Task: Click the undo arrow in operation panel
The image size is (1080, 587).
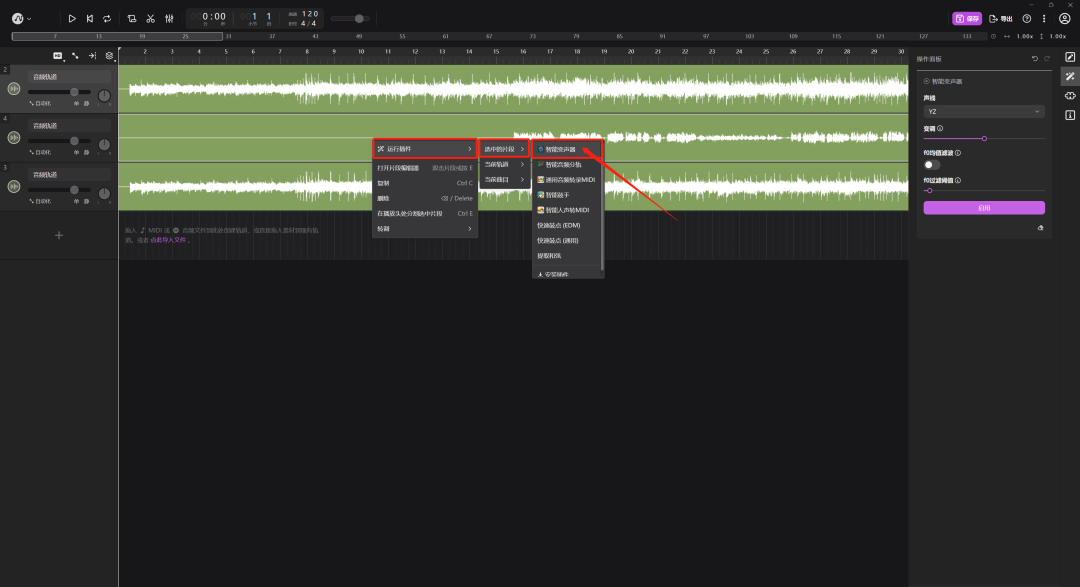Action: pos(1035,59)
